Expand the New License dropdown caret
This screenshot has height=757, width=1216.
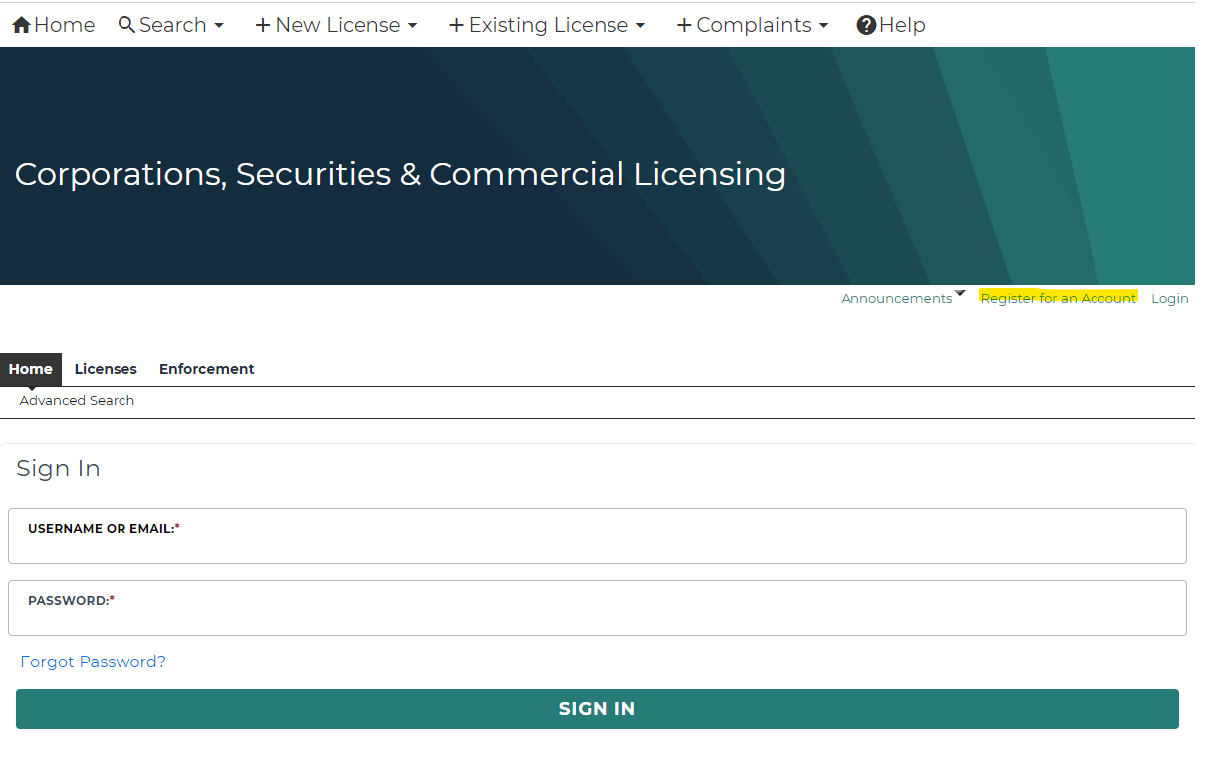click(x=412, y=26)
